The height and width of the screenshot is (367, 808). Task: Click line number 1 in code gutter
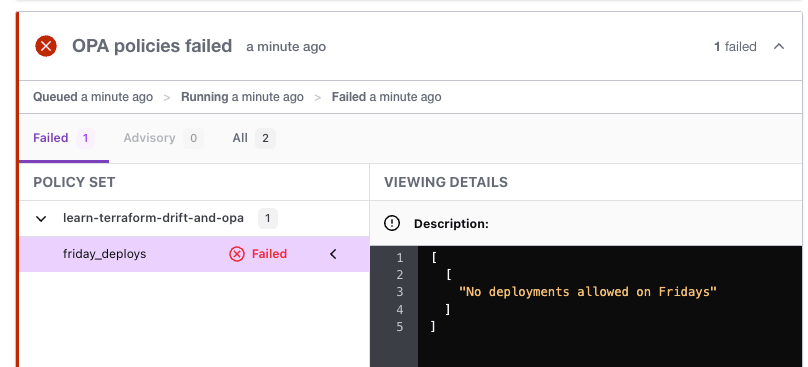pos(399,257)
